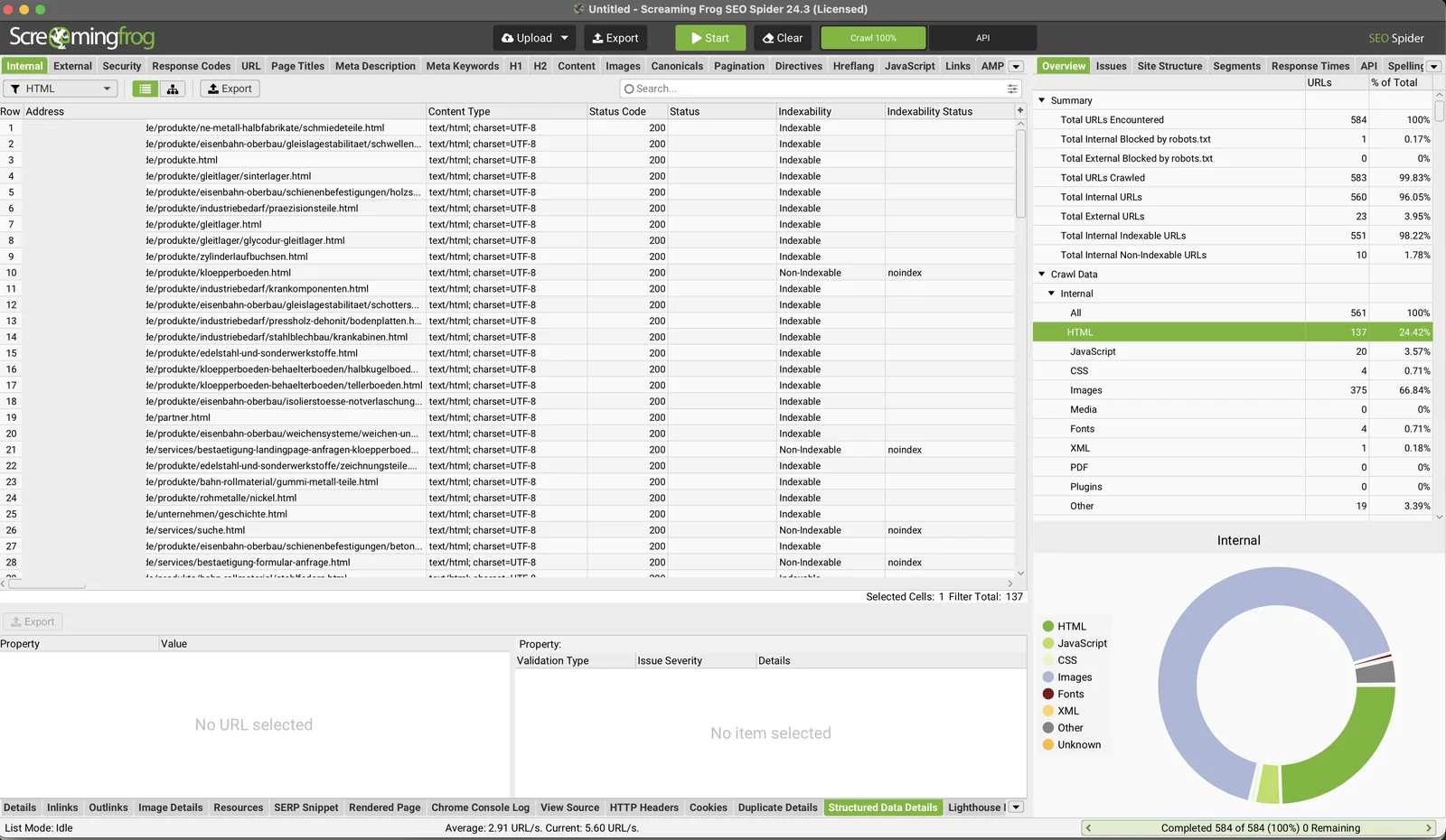The width and height of the screenshot is (1446, 840).
Task: Sort by the Content Type column header
Action: click(506, 111)
